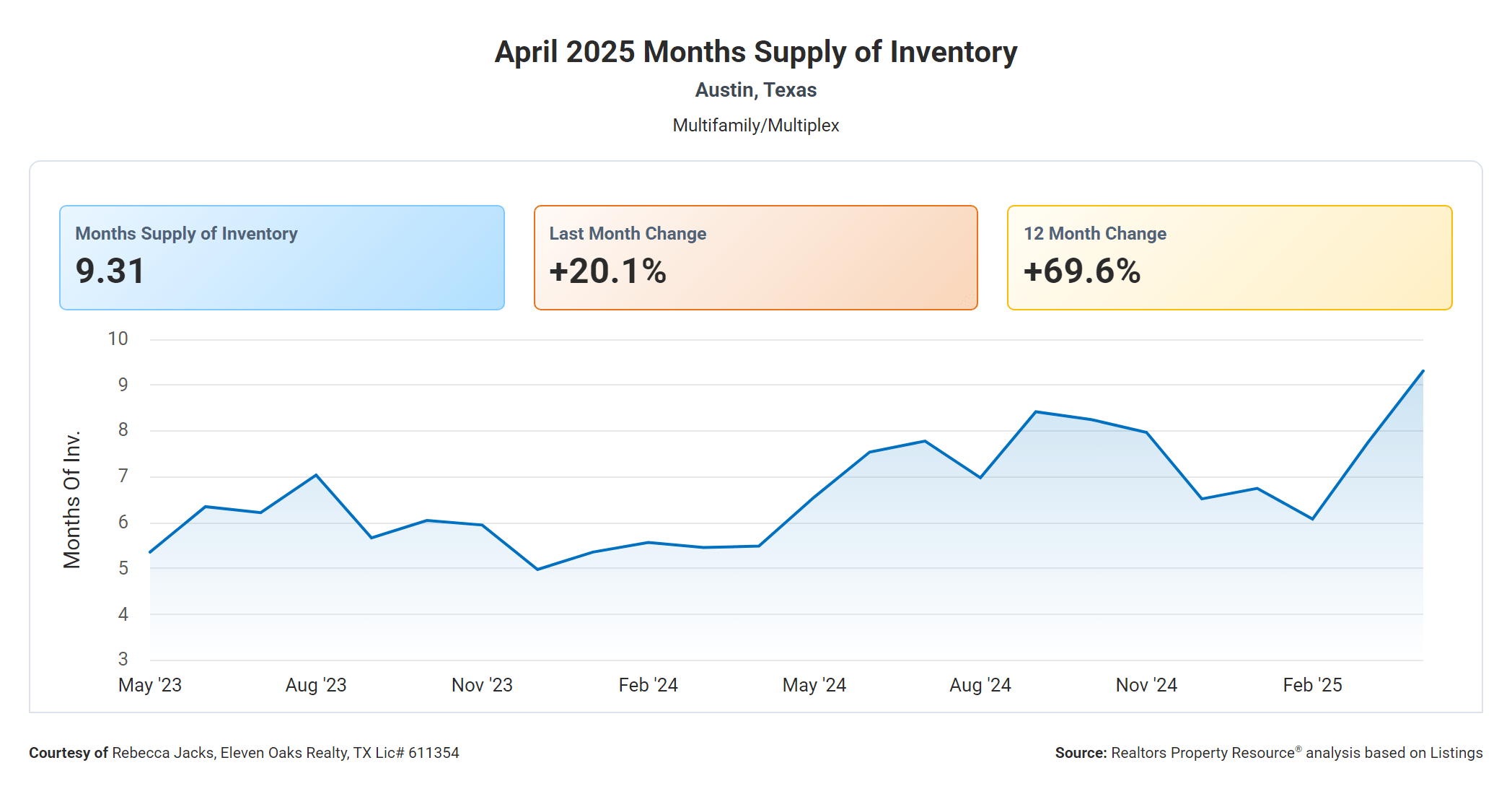The height and width of the screenshot is (794, 1512).
Task: Click the +69.6% change value
Action: click(1081, 271)
